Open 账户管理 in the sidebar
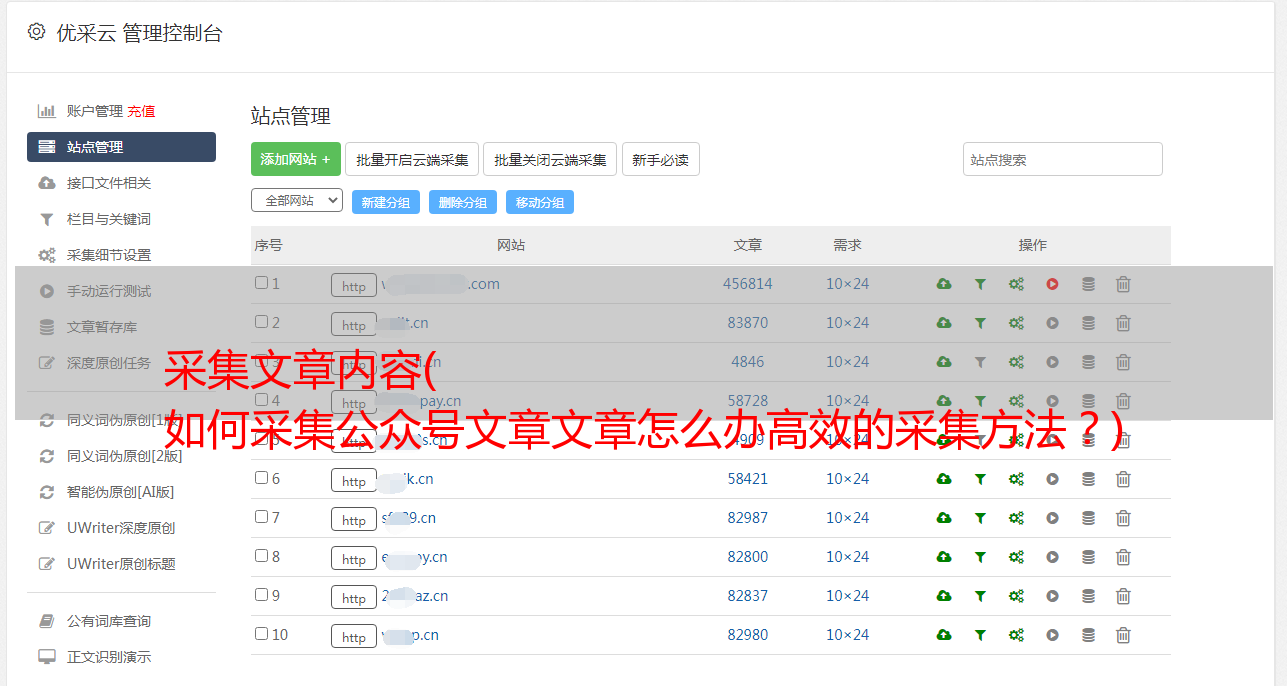 click(95, 111)
